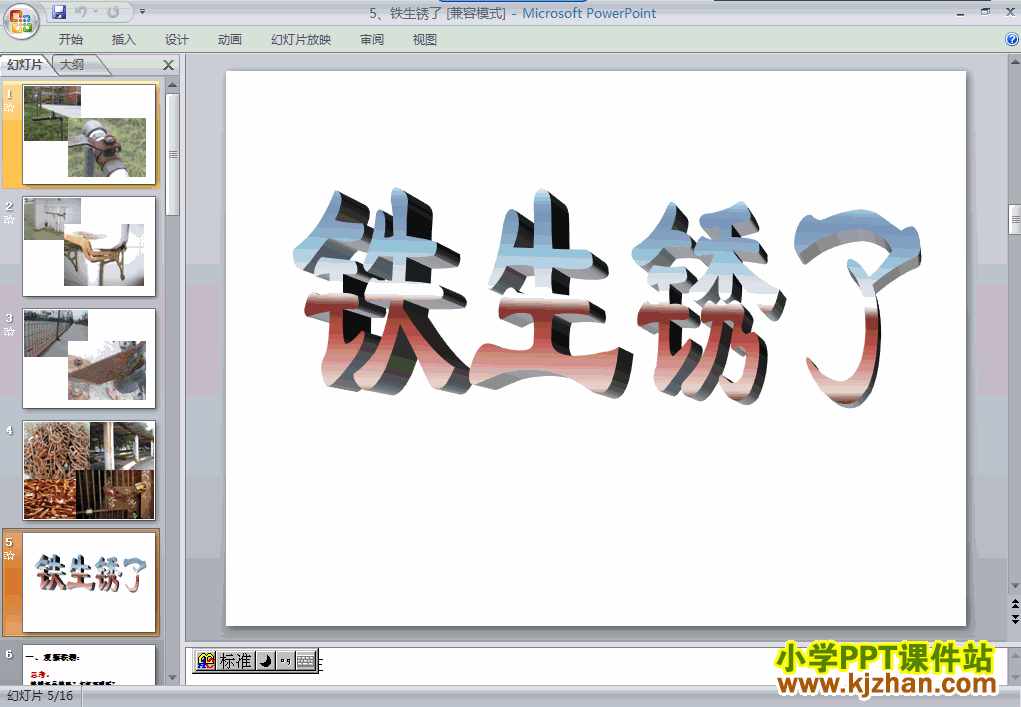Toggle IME Chinese punctuation icon
Viewport: 1021px width, 707px height.
pos(285,661)
